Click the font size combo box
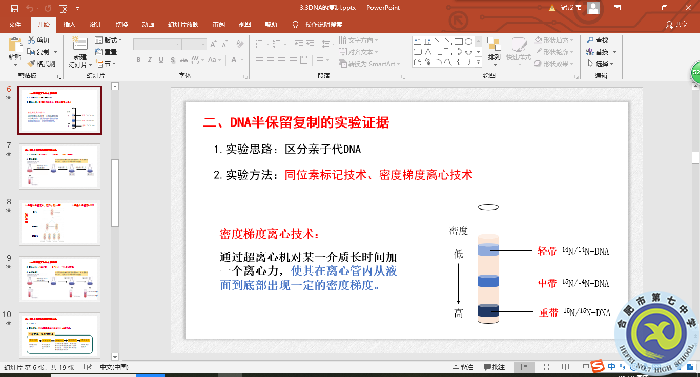The image size is (700, 377). coord(194,44)
